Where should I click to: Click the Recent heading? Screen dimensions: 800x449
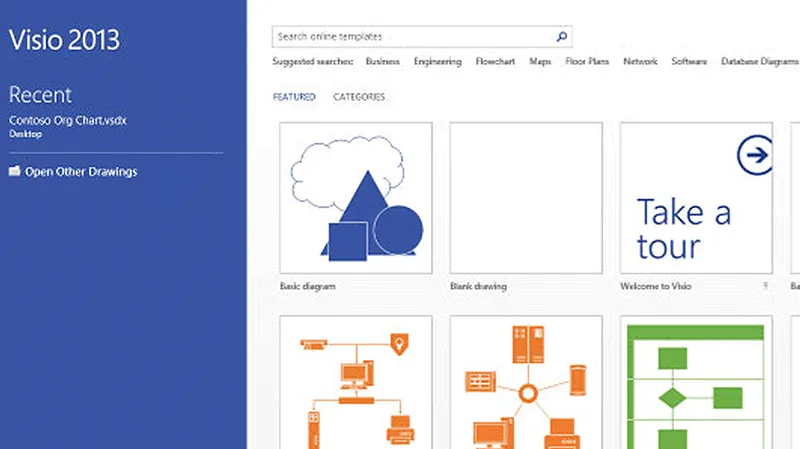pyautogui.click(x=40, y=95)
